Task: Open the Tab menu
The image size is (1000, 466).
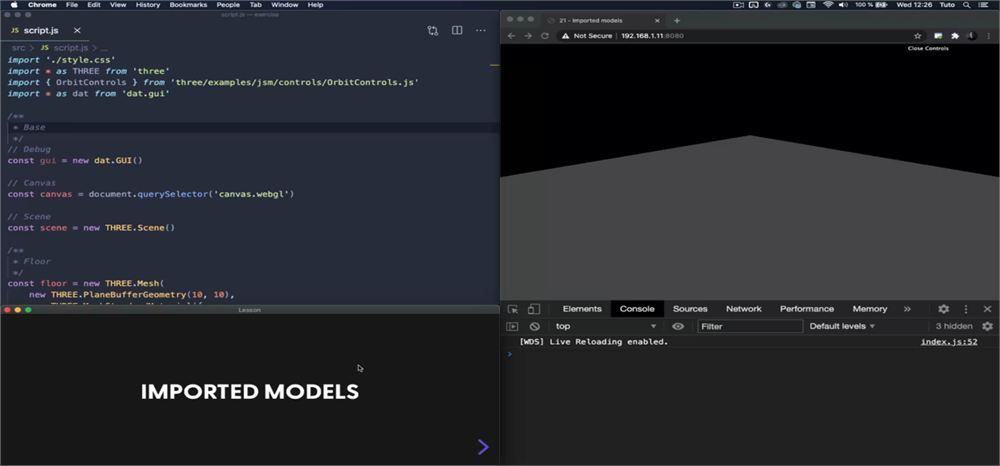Action: (x=256, y=4)
